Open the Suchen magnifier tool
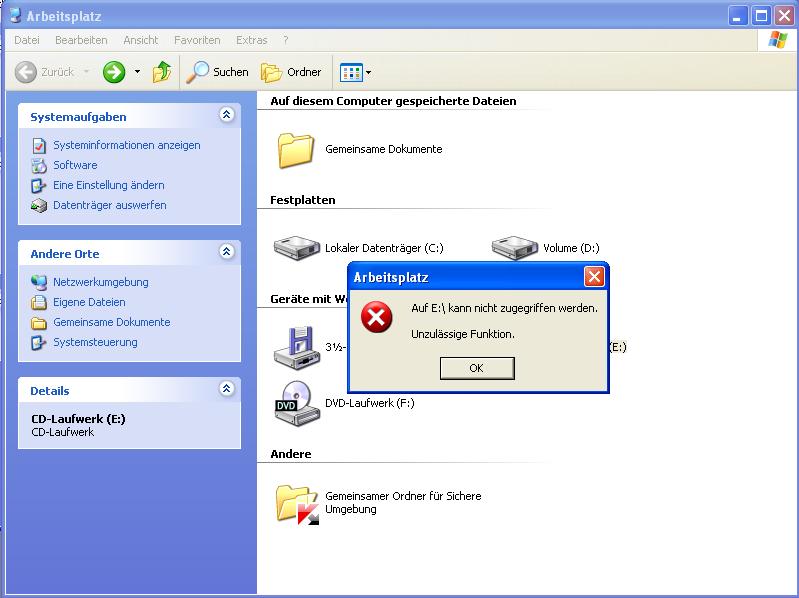Screen dimensions: 799x598 pos(217,72)
